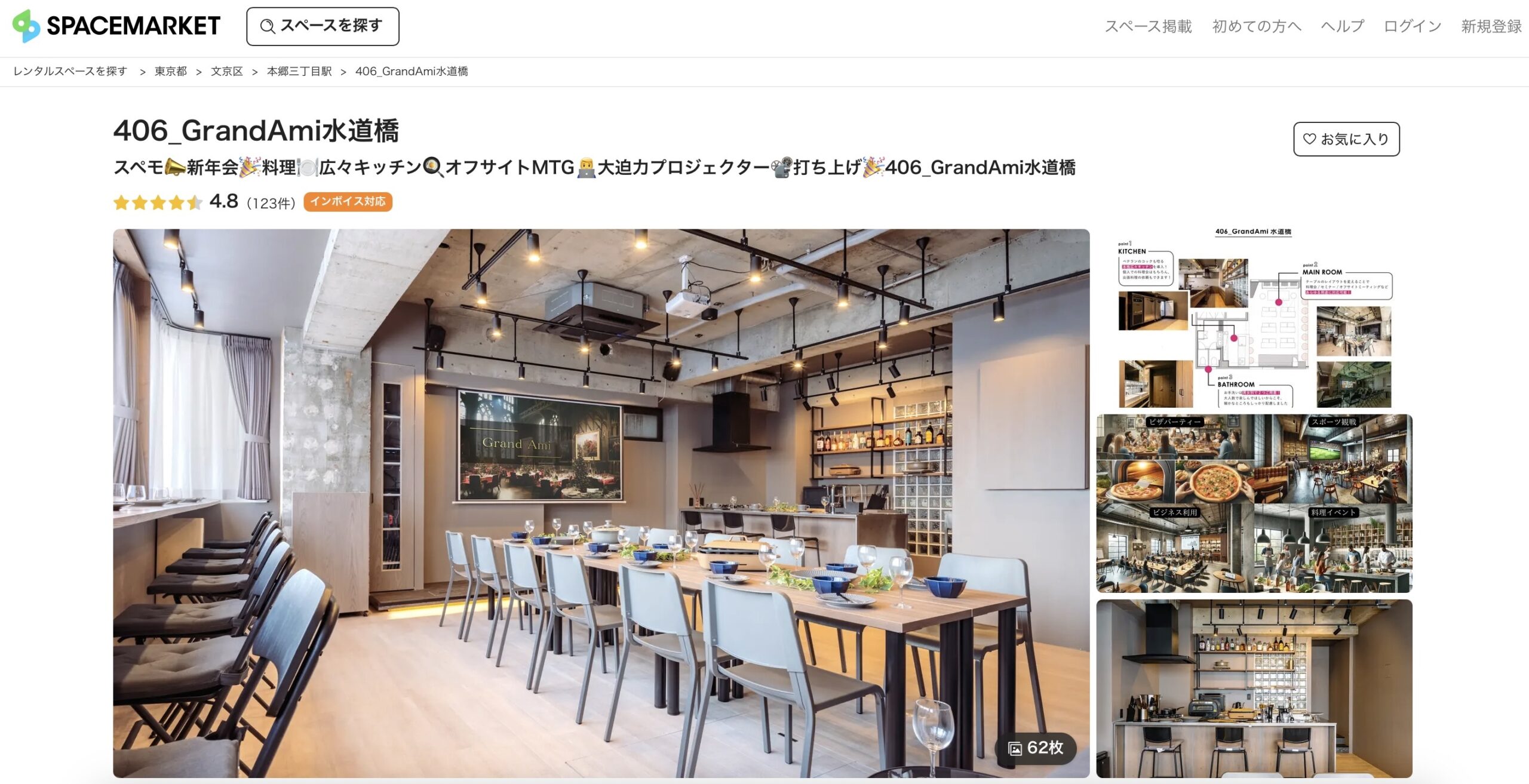Click the search magnifier icon in スペースを探す

coord(267,26)
